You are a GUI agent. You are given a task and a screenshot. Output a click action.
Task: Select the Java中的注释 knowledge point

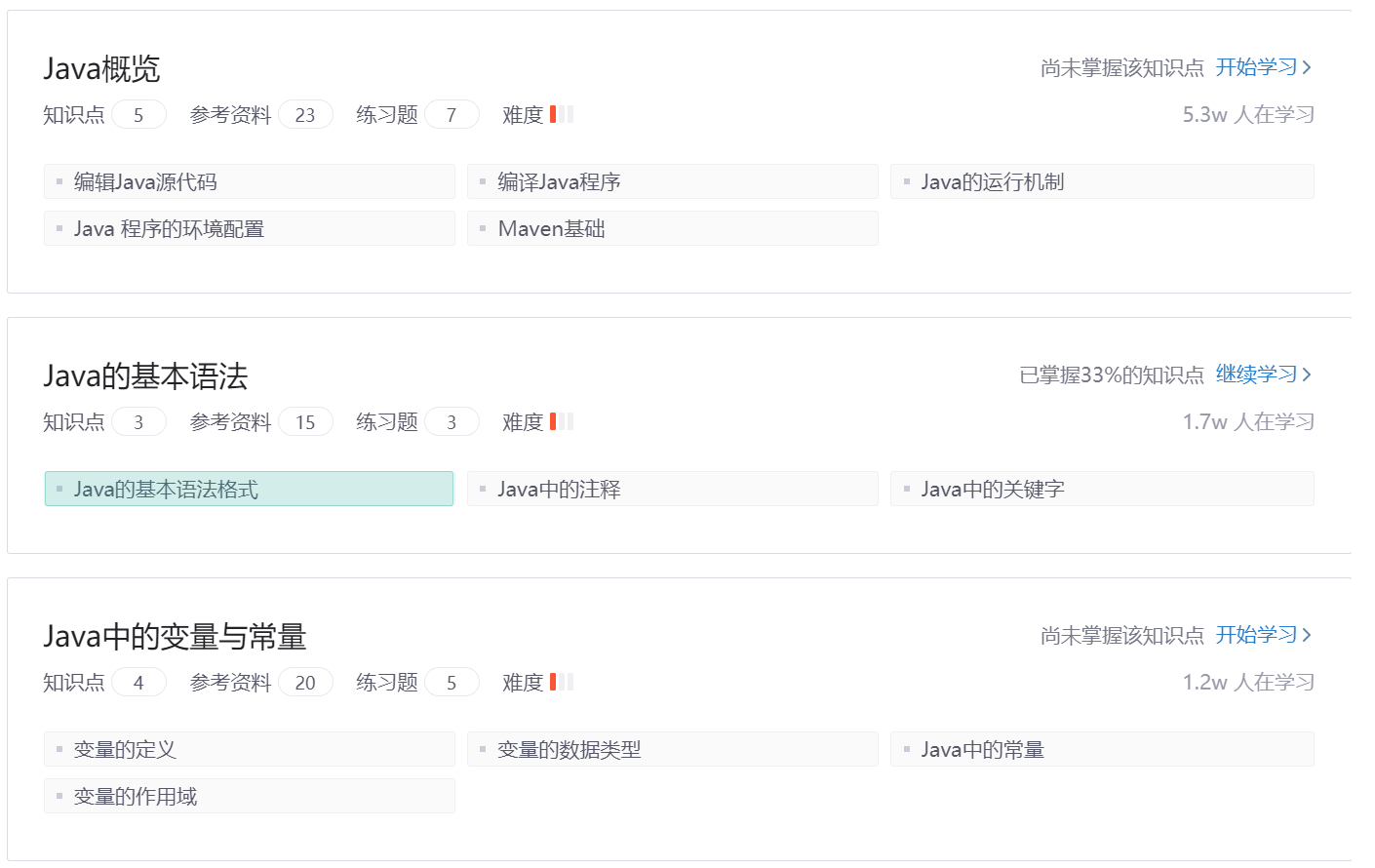click(x=673, y=489)
